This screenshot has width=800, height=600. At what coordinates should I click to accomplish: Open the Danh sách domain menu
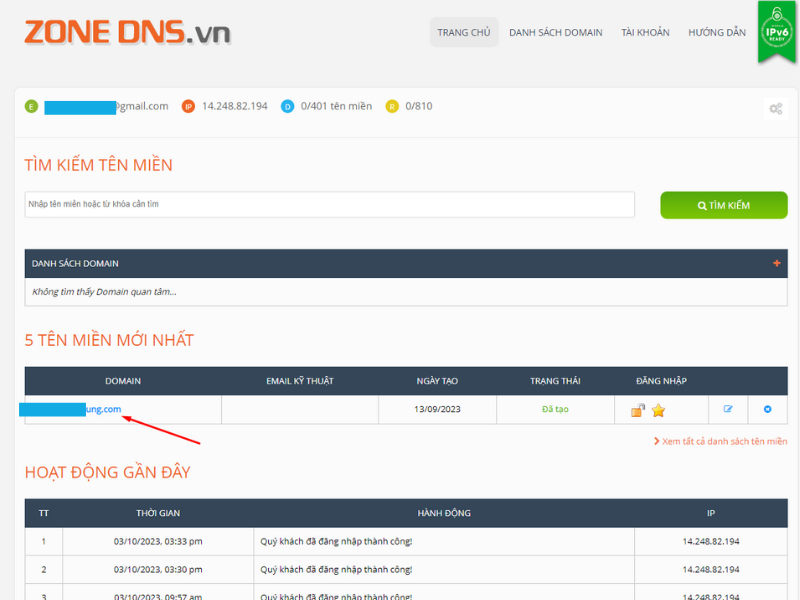[x=556, y=32]
